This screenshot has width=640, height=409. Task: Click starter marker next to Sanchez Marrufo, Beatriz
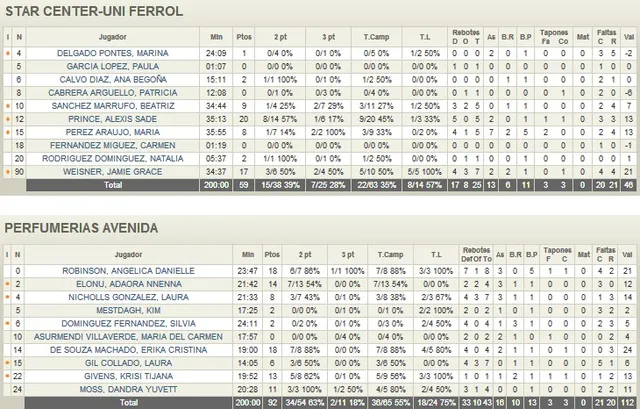click(x=7, y=105)
